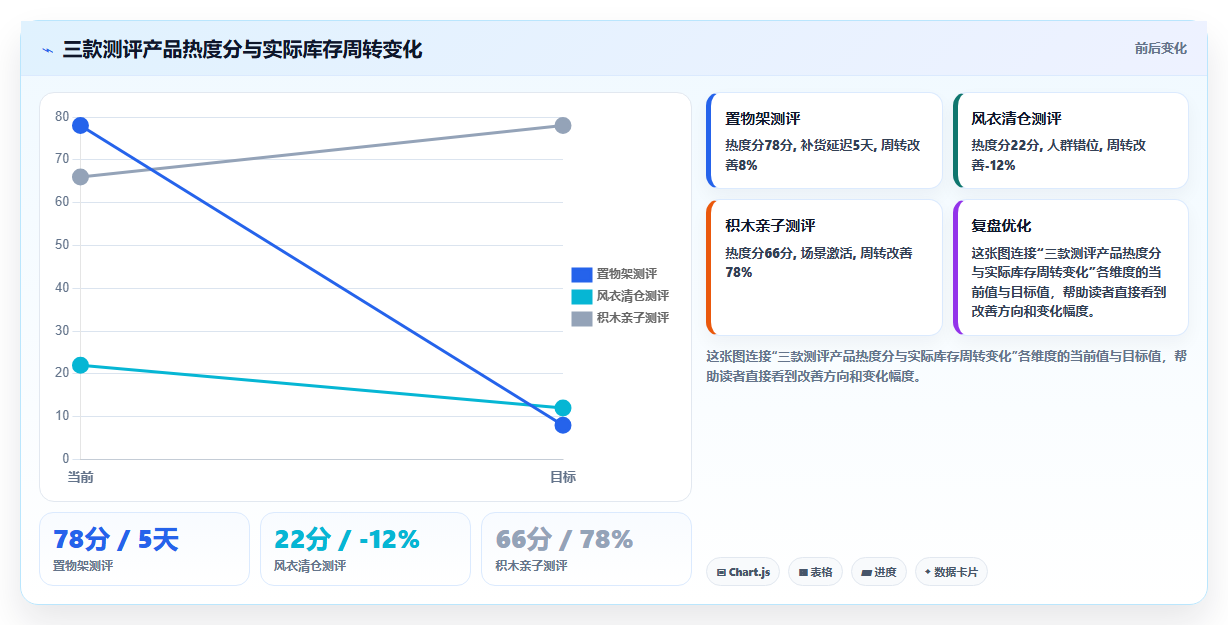Open the 复盘优化 info card

(x=1070, y=267)
